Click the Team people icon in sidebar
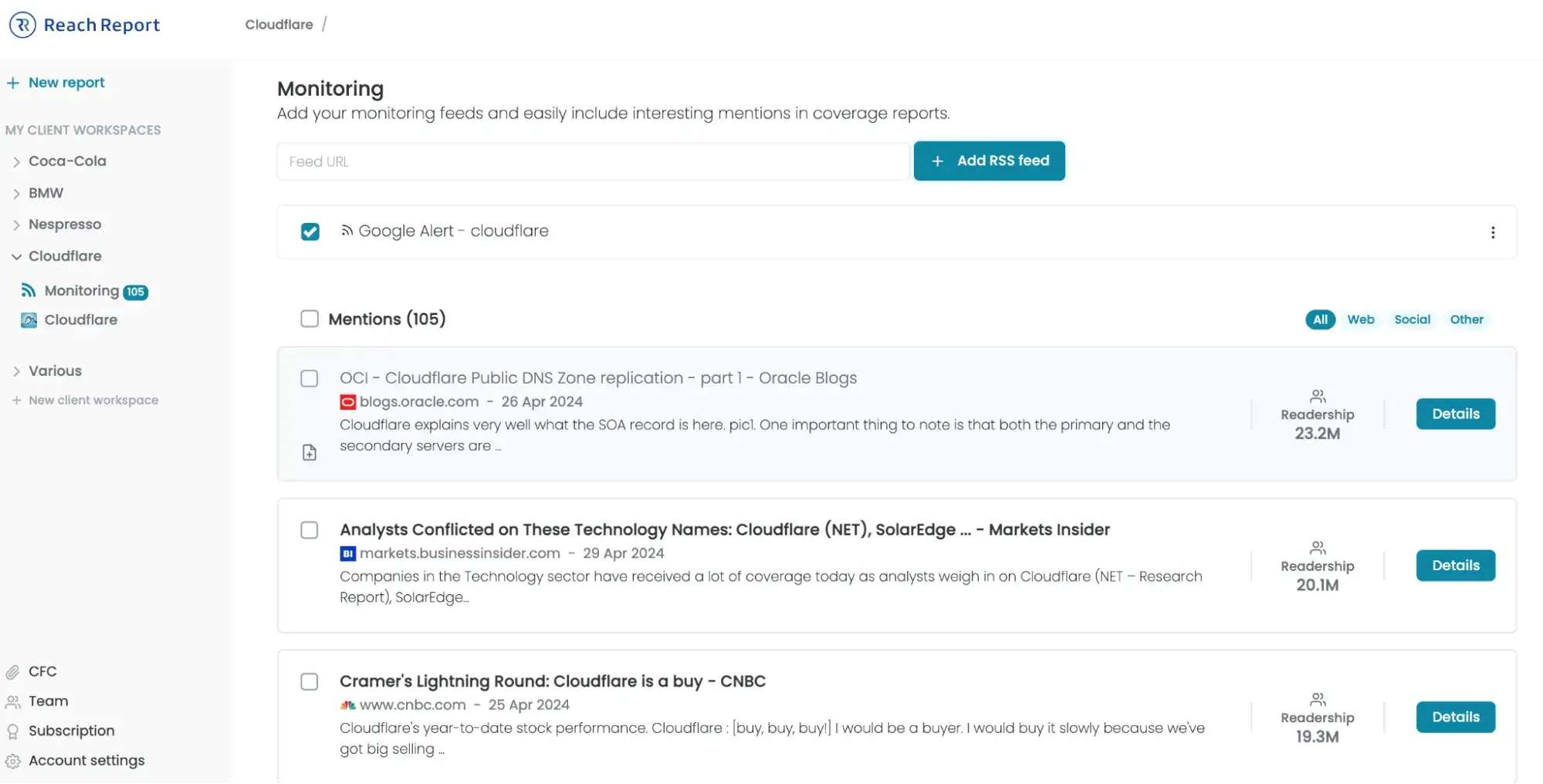This screenshot has width=1543, height=784. point(13,702)
